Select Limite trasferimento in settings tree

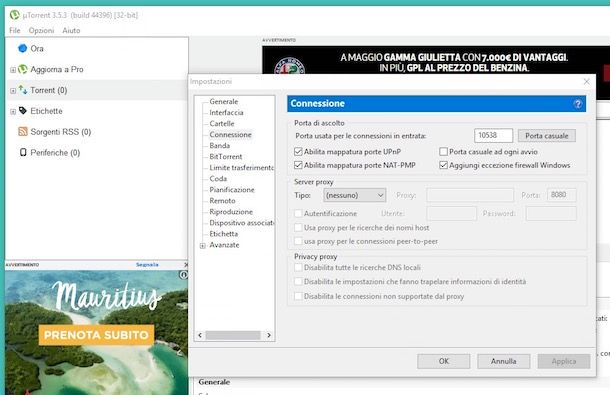(242, 167)
